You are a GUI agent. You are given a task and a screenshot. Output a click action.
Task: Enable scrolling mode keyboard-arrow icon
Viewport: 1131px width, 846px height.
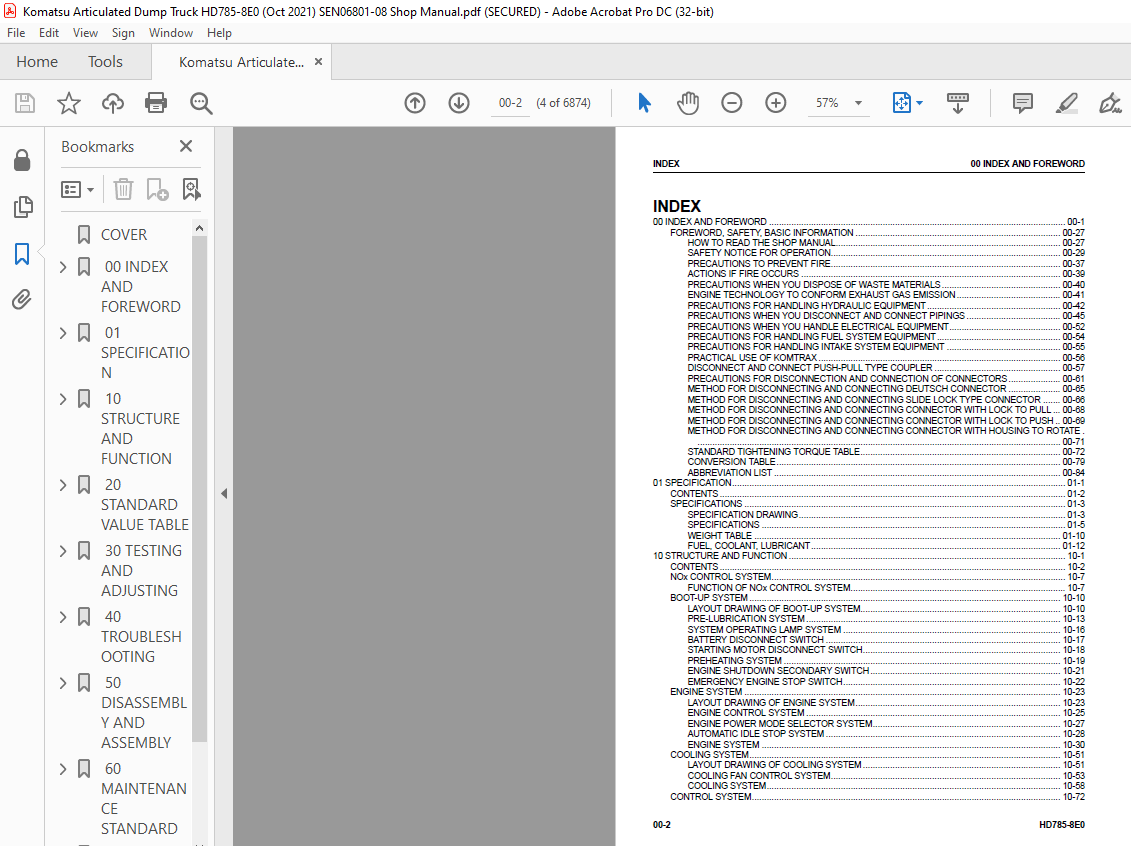(x=957, y=103)
